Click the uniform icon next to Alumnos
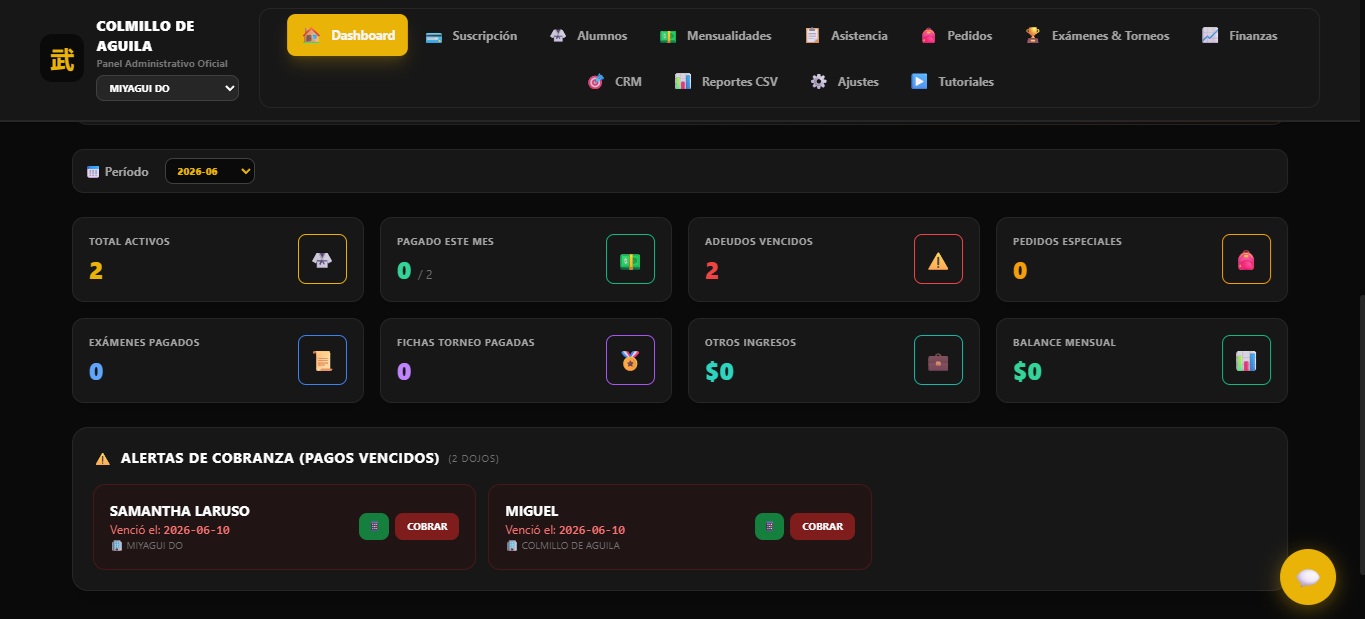Viewport: 1365px width, 619px height. 558,36
